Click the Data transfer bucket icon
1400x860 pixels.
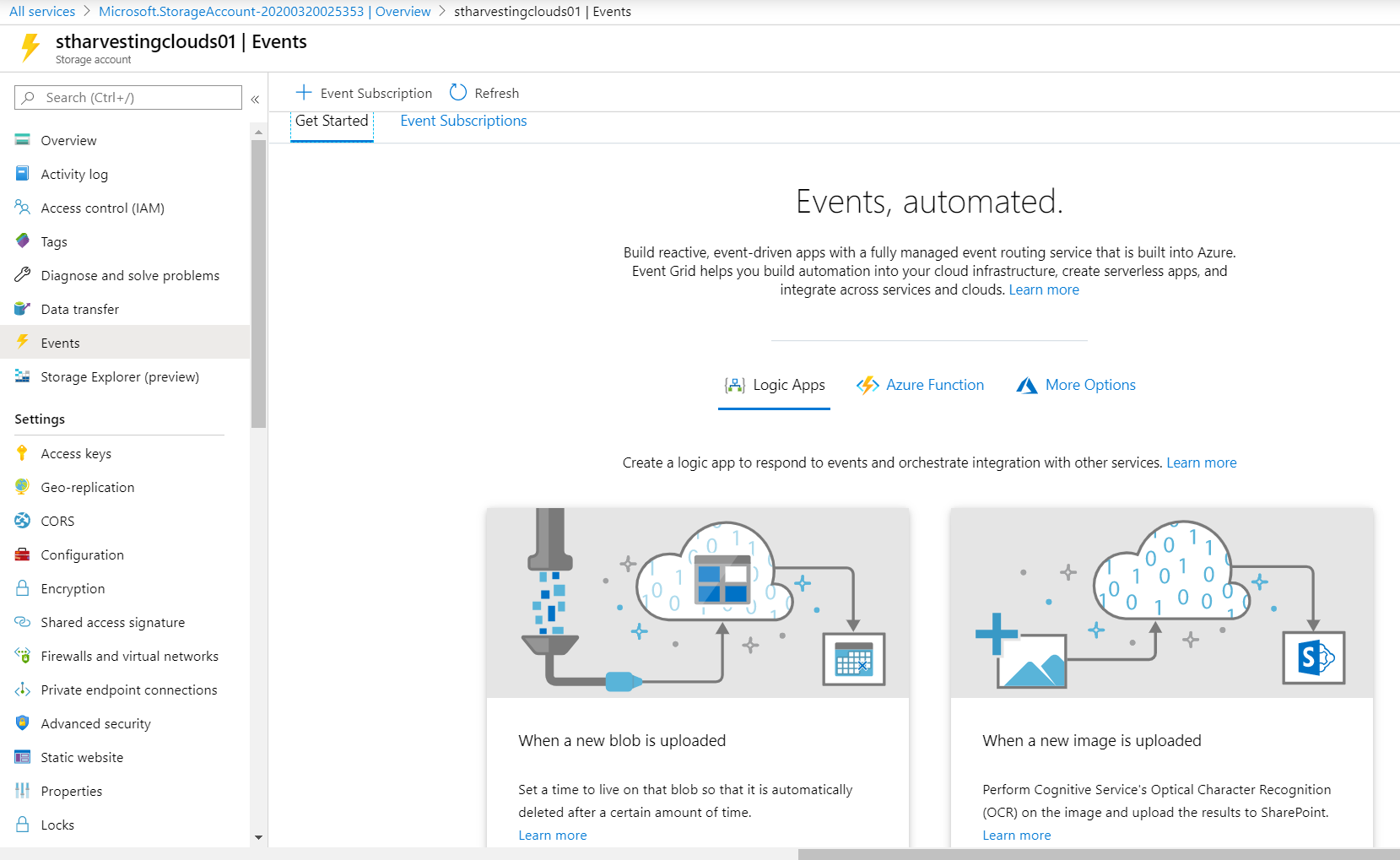coord(23,309)
